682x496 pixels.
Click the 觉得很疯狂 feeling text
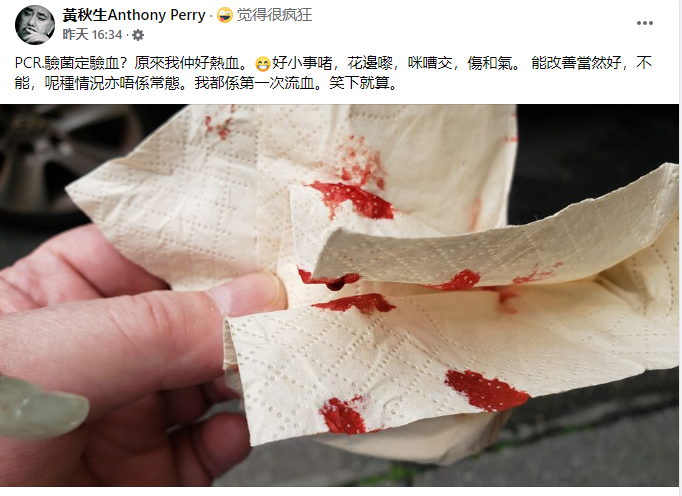274,15
